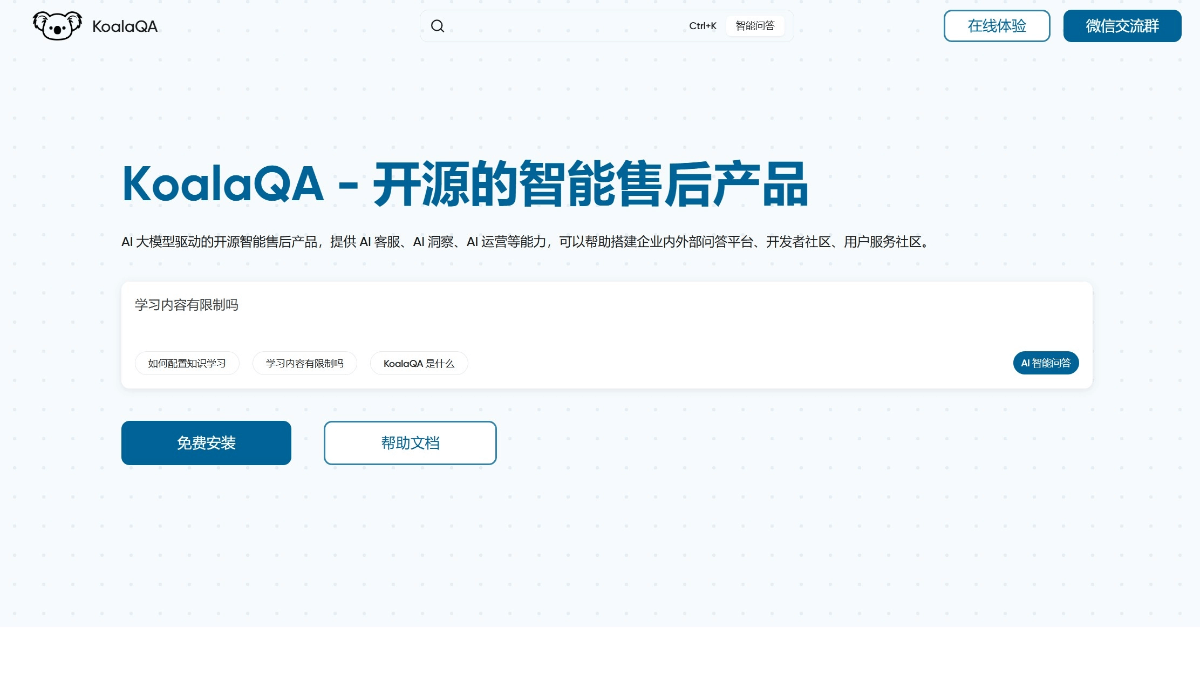Click the 智能问答 tag inside the search bar

(x=755, y=26)
